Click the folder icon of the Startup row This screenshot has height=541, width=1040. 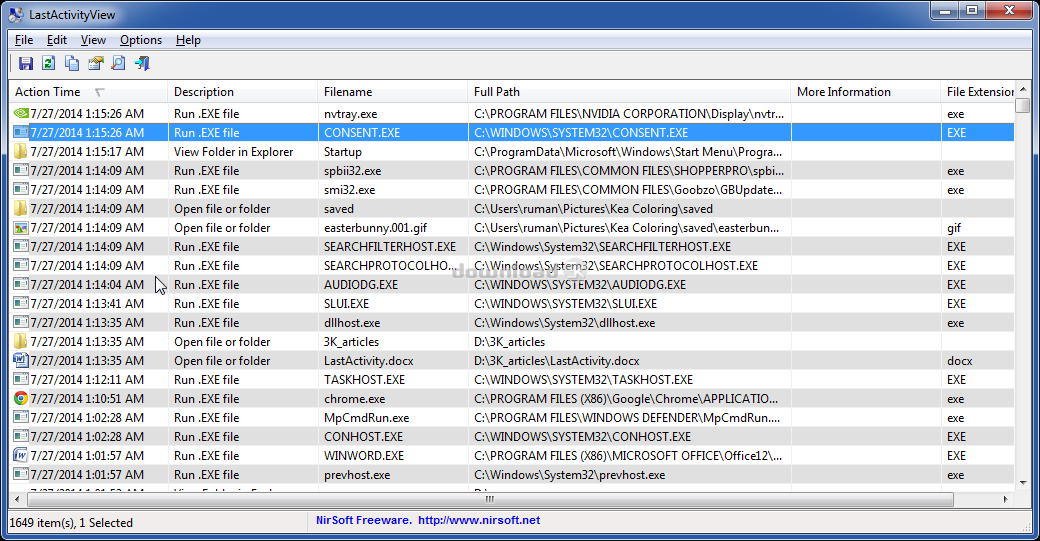pyautogui.click(x=21, y=151)
